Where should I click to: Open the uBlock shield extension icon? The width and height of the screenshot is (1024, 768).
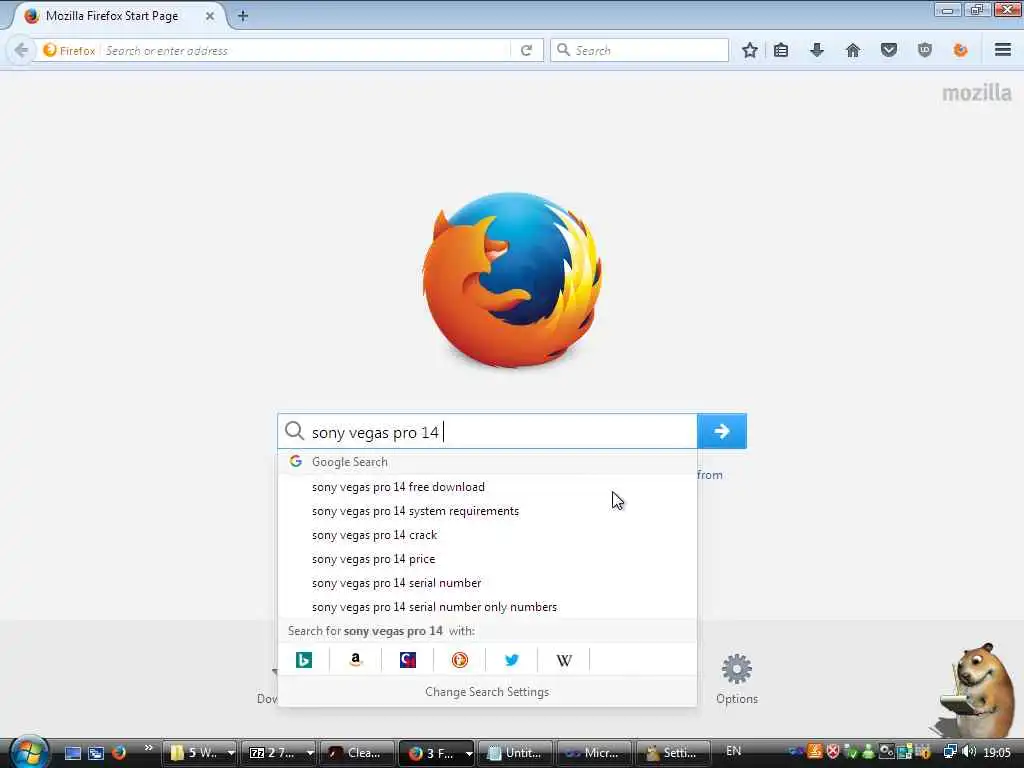925,50
